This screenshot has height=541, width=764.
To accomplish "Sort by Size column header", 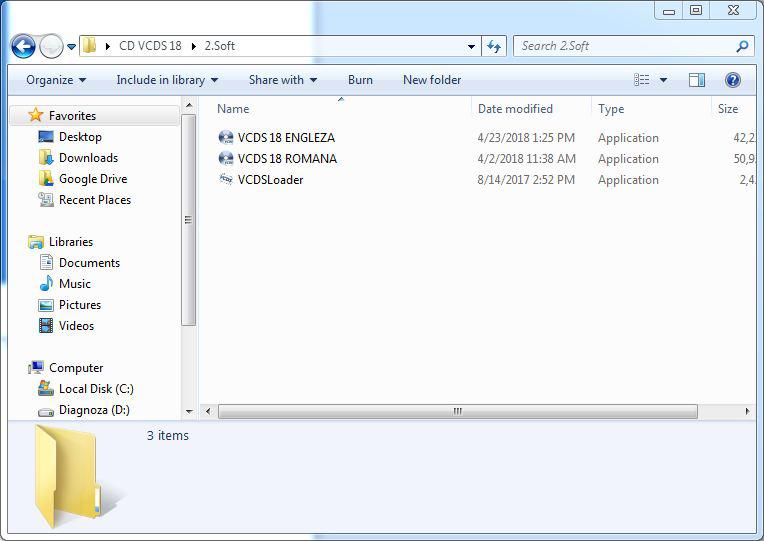I will [728, 109].
